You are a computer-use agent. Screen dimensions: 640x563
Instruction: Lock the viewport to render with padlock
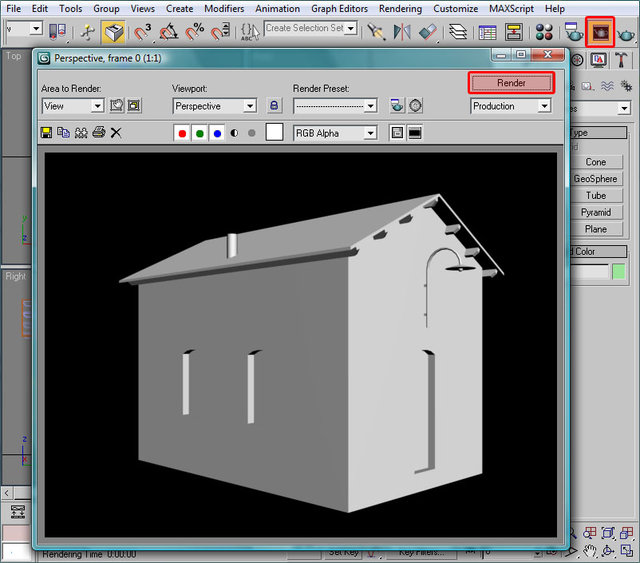tap(274, 106)
